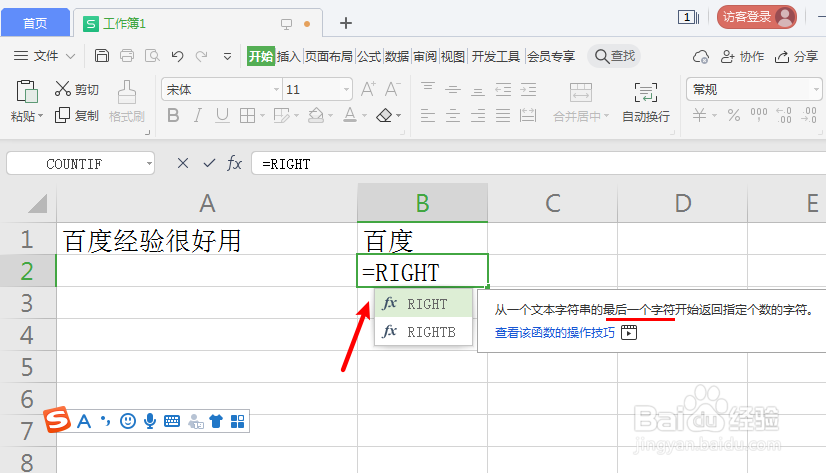This screenshot has width=826, height=473.
Task: Toggle Sogou Chinese/English mode A
Action: pyautogui.click(x=84, y=421)
